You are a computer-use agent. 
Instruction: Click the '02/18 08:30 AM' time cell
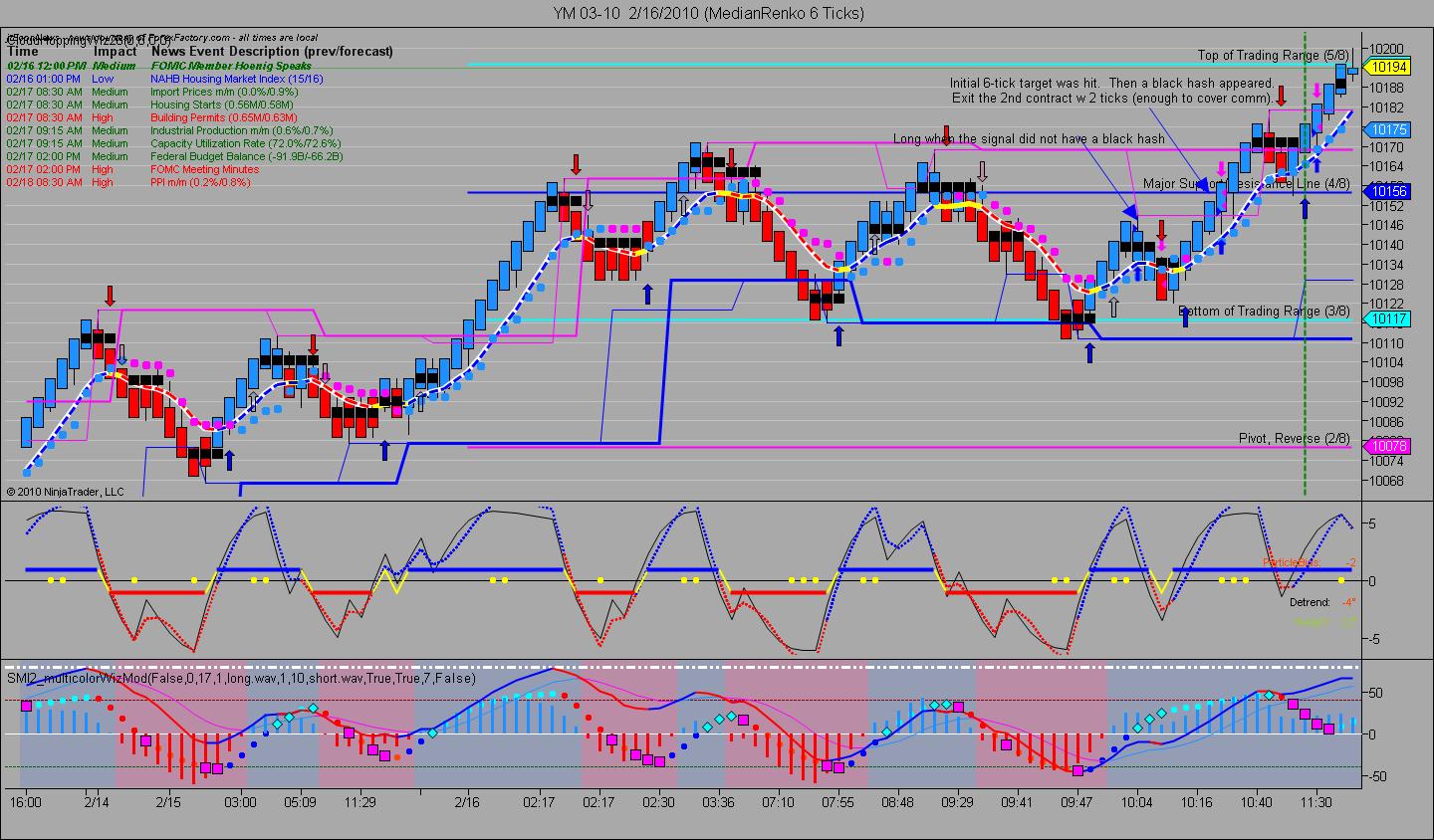(44, 182)
